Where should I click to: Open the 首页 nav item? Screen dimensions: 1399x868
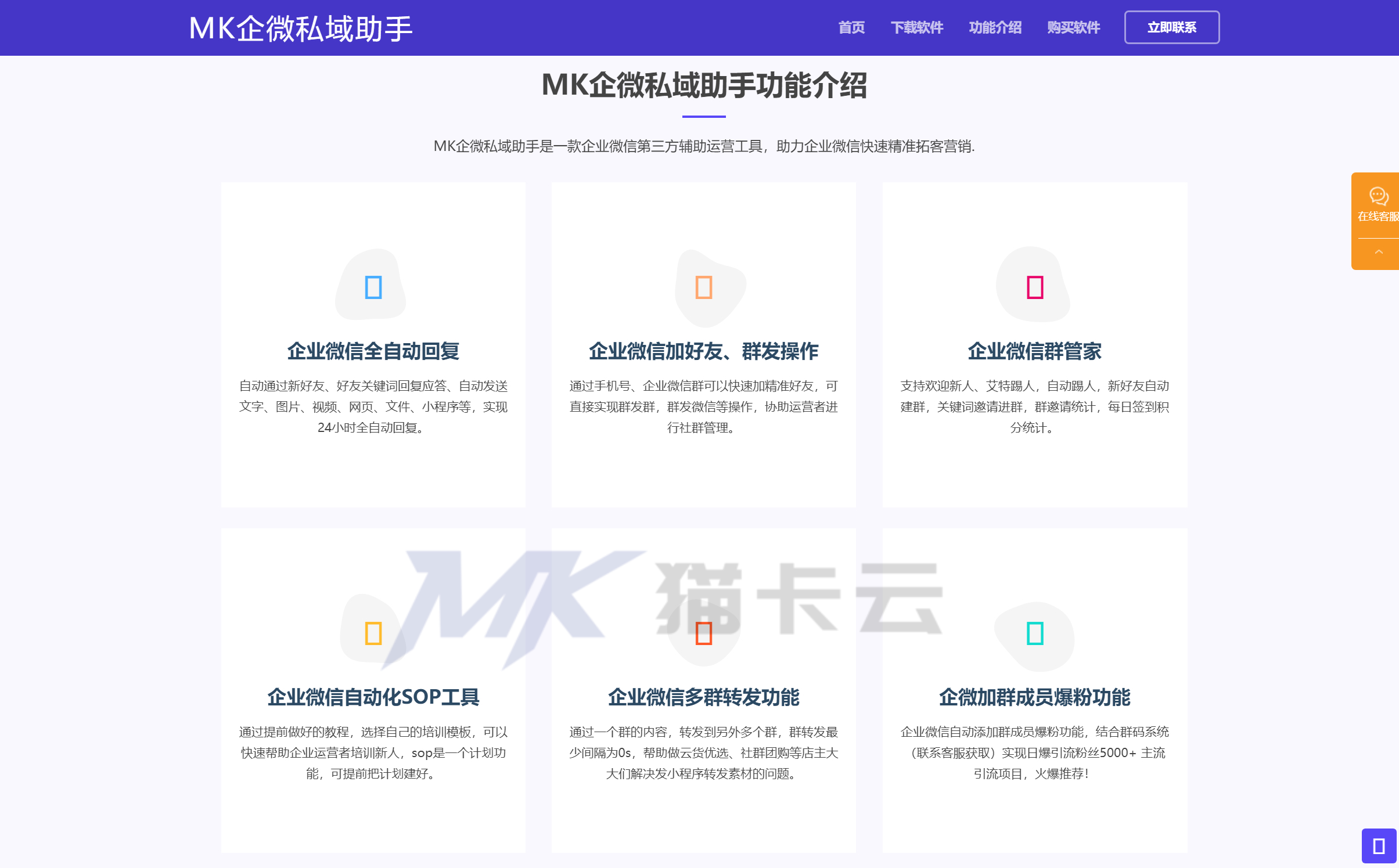tap(851, 27)
